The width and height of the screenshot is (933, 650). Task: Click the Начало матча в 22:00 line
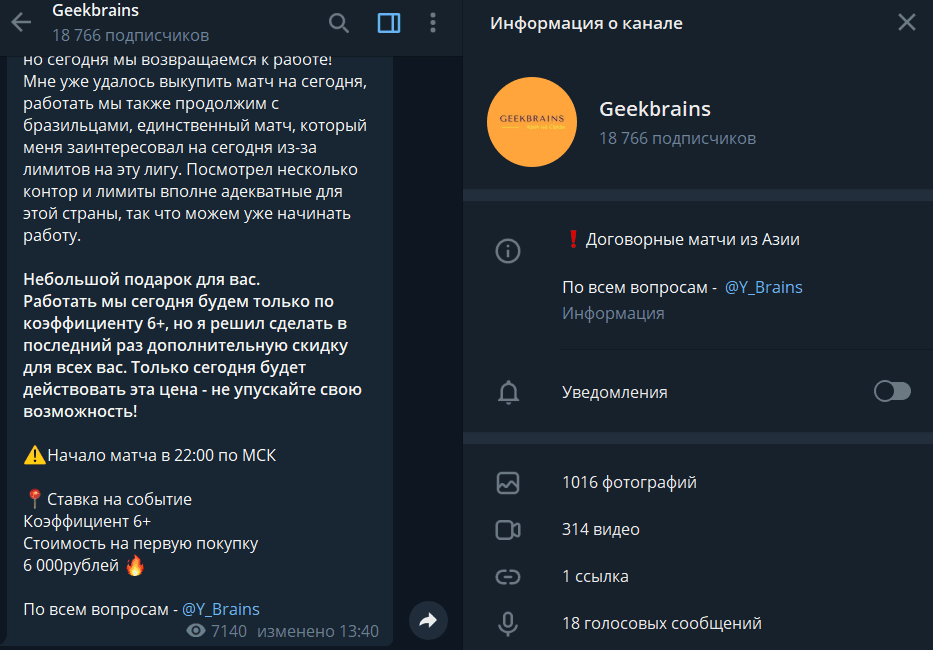click(x=161, y=455)
